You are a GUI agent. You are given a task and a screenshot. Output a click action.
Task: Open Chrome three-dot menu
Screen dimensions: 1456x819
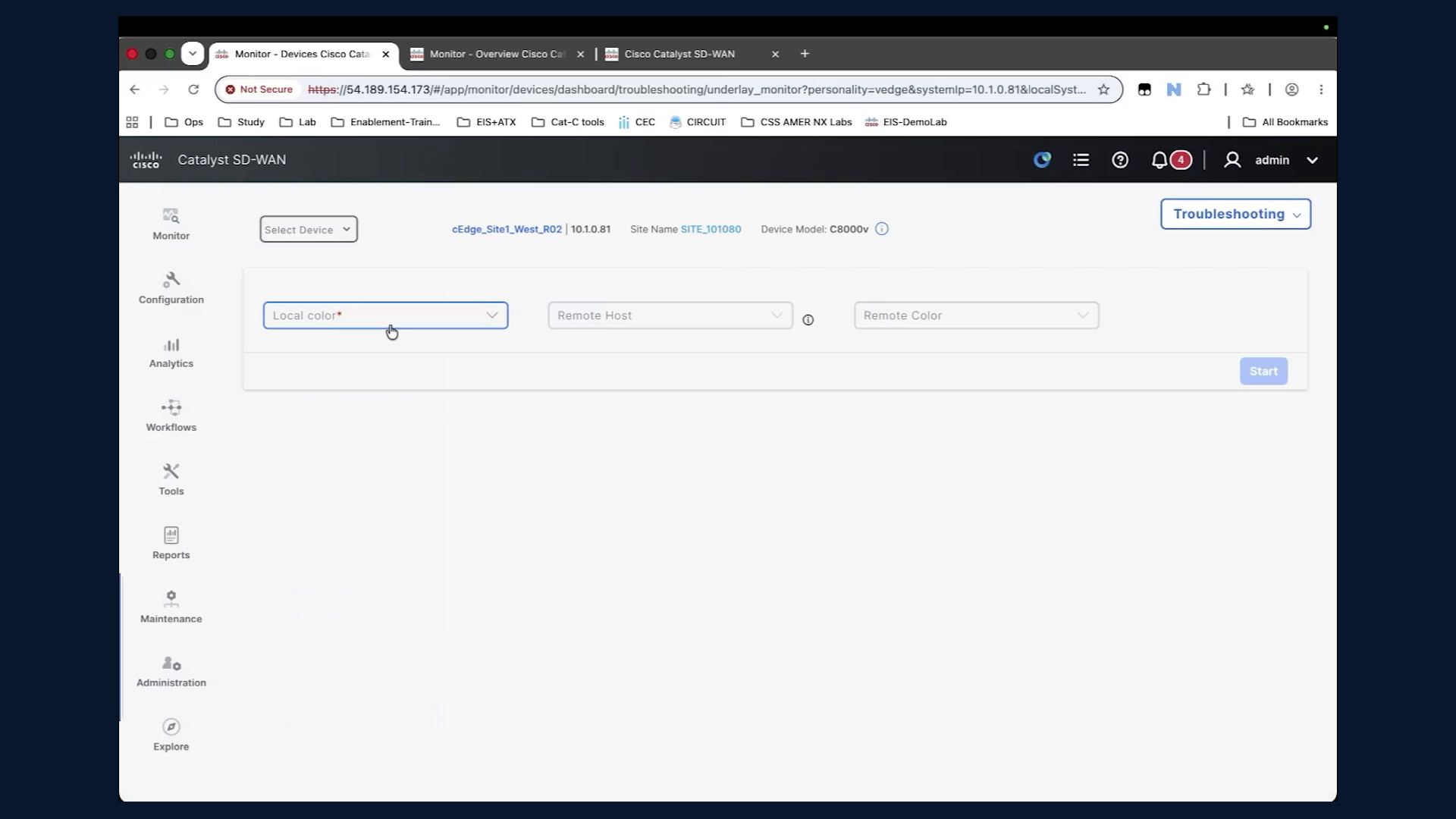1321,89
